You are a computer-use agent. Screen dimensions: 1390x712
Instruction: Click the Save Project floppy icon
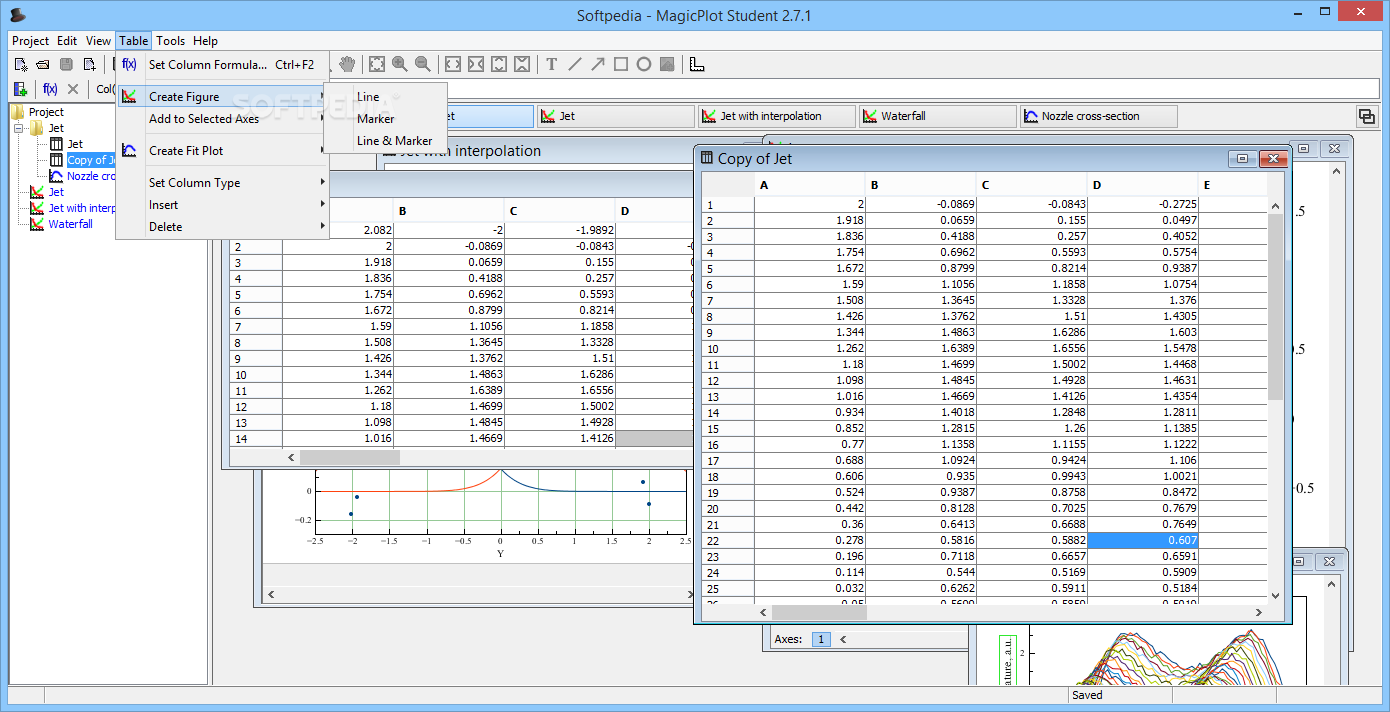tap(66, 65)
